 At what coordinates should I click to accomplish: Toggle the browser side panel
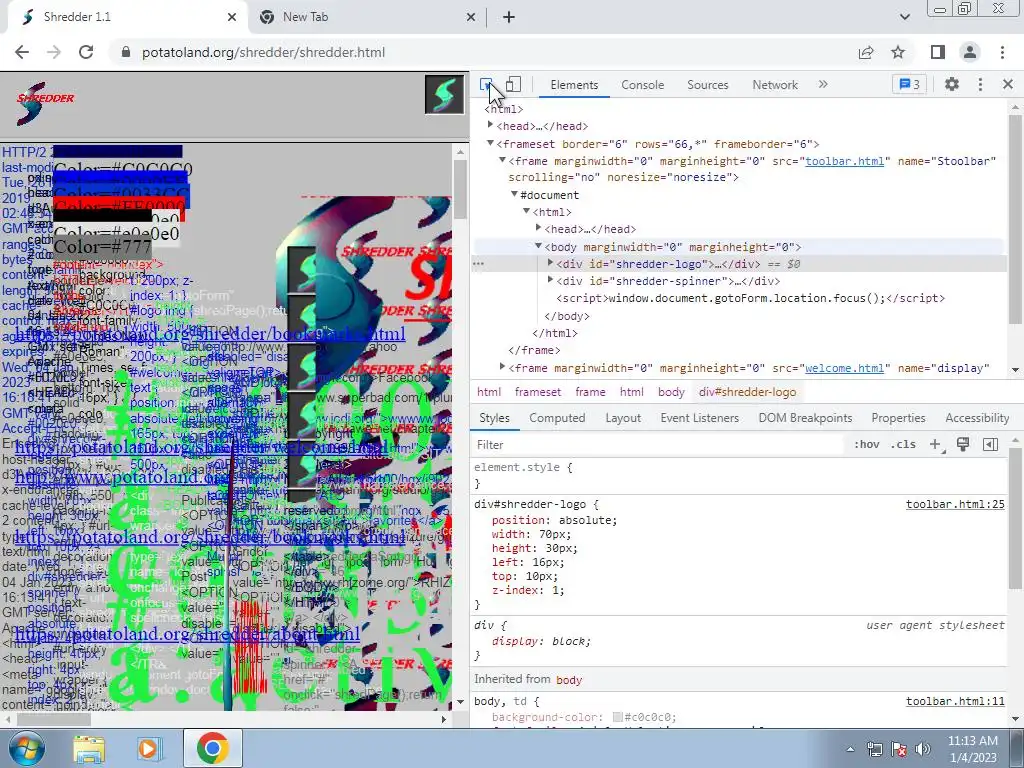point(938,52)
